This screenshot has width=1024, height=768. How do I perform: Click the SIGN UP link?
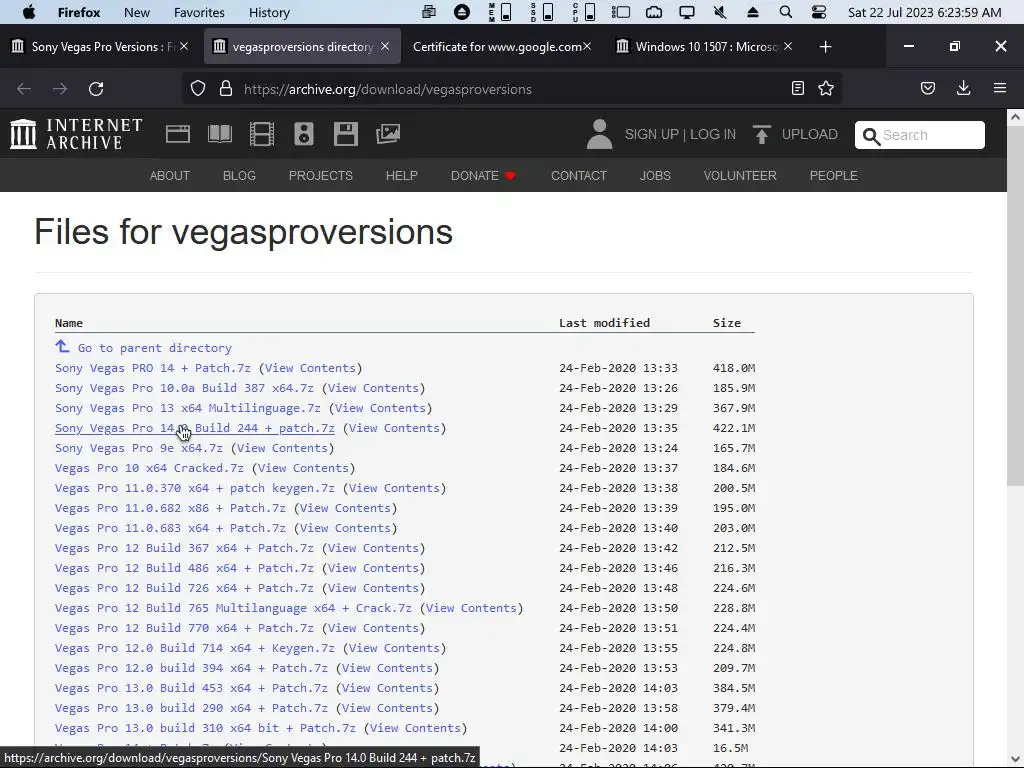pyautogui.click(x=651, y=135)
